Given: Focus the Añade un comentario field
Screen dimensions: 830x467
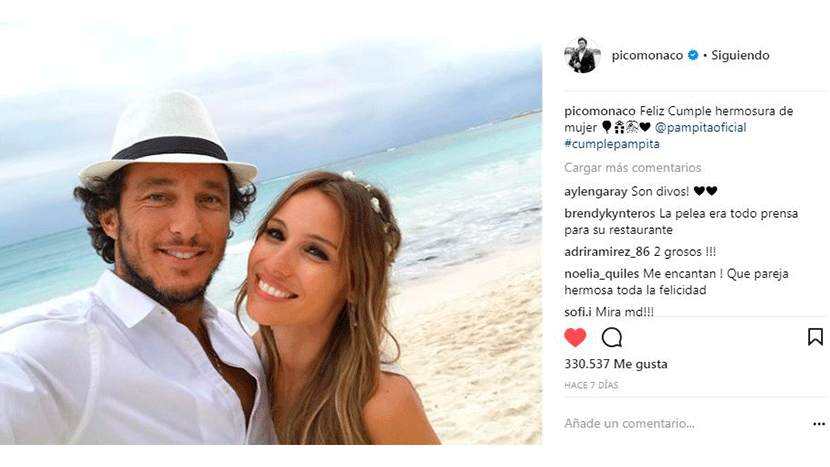Looking at the screenshot, I should tap(683, 424).
